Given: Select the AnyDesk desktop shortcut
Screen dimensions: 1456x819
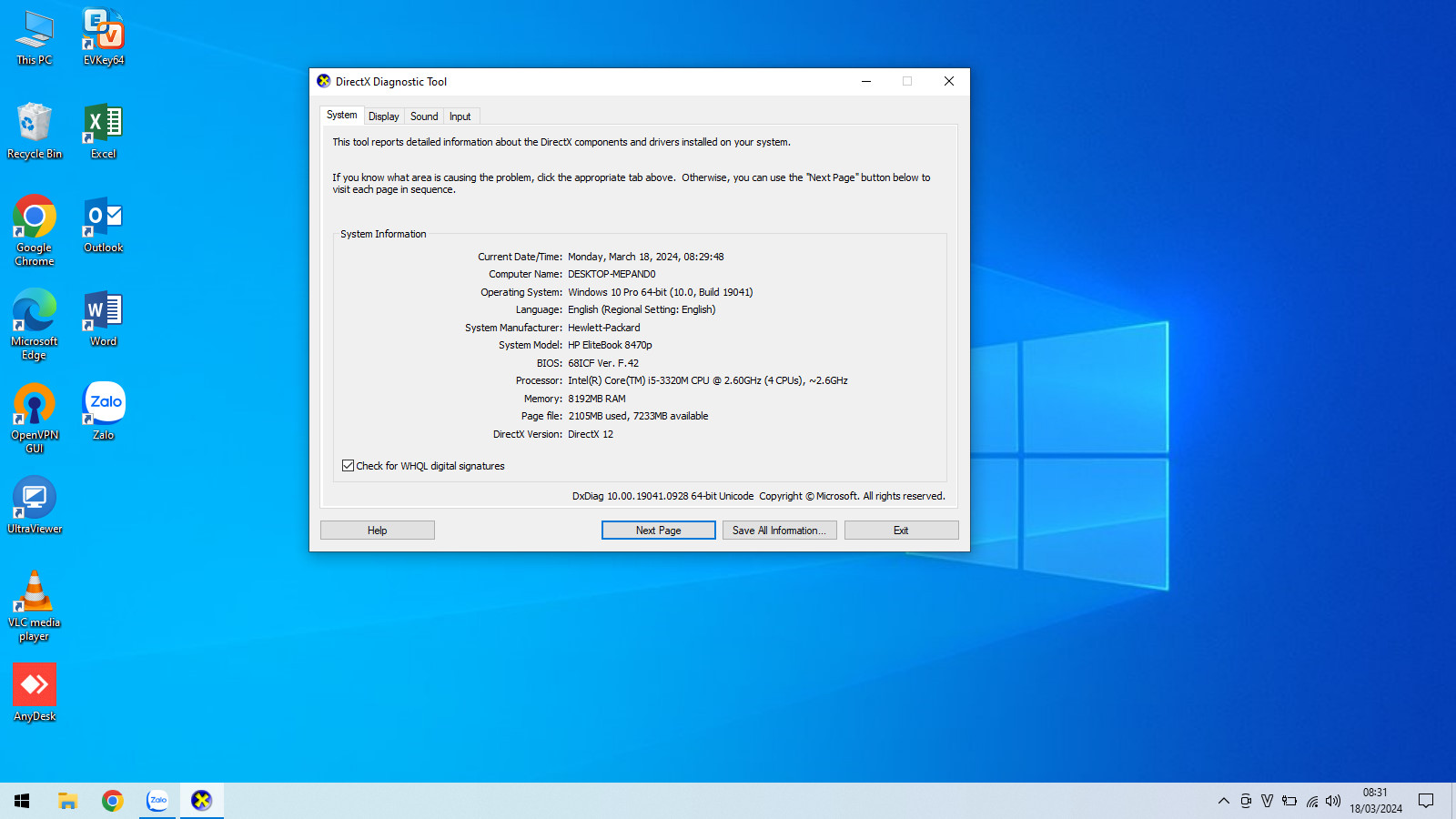Looking at the screenshot, I should [35, 694].
